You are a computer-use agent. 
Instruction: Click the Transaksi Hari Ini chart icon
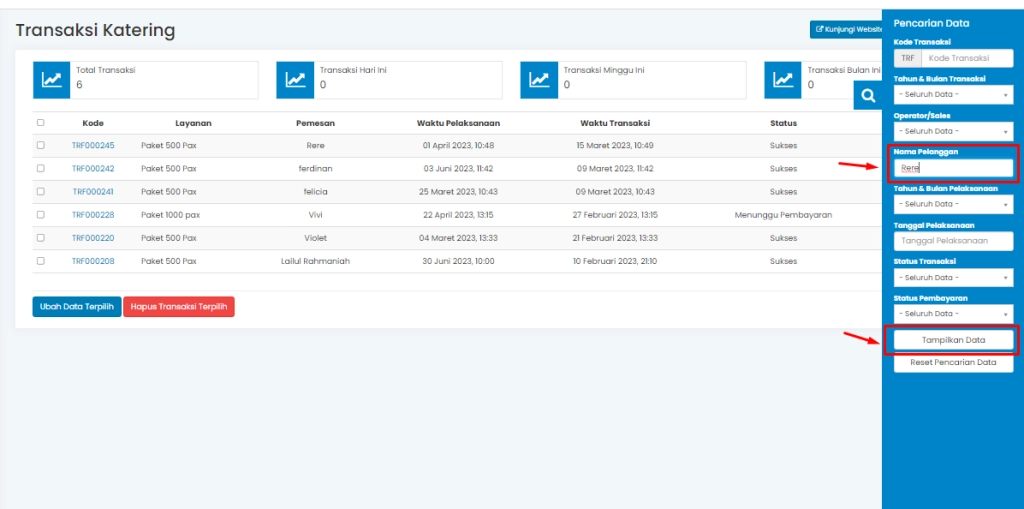[x=295, y=80]
